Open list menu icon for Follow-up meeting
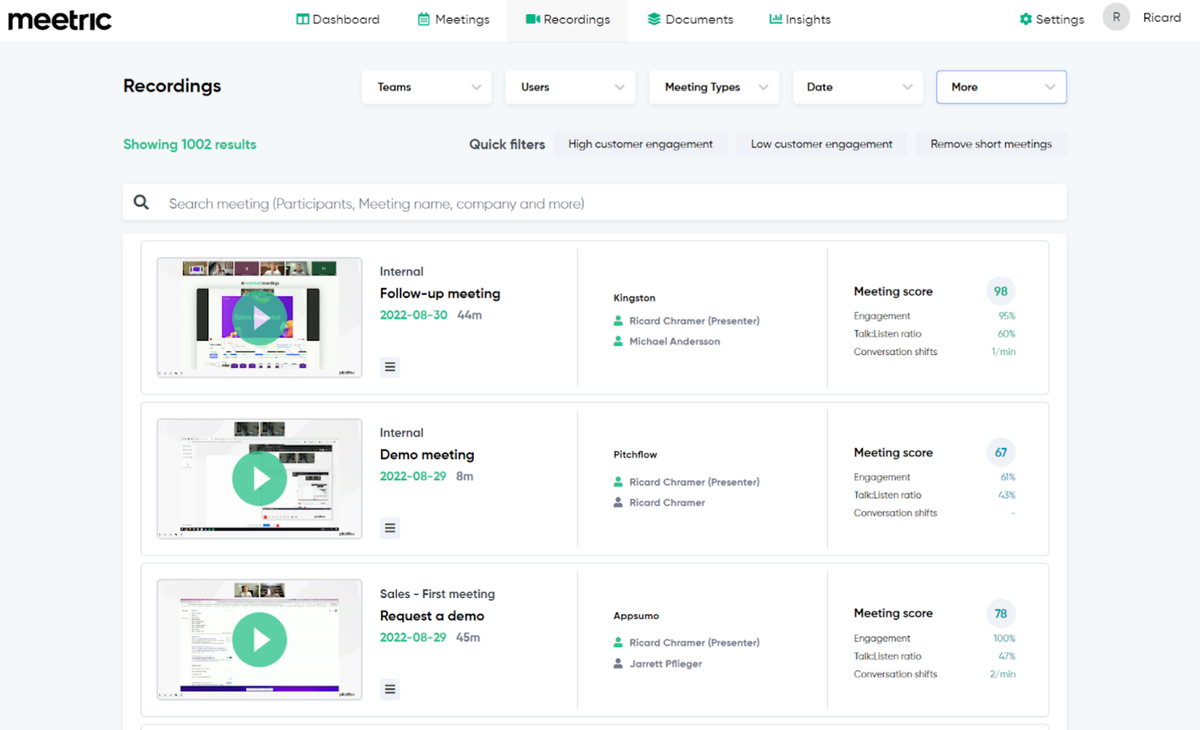 pyautogui.click(x=390, y=367)
